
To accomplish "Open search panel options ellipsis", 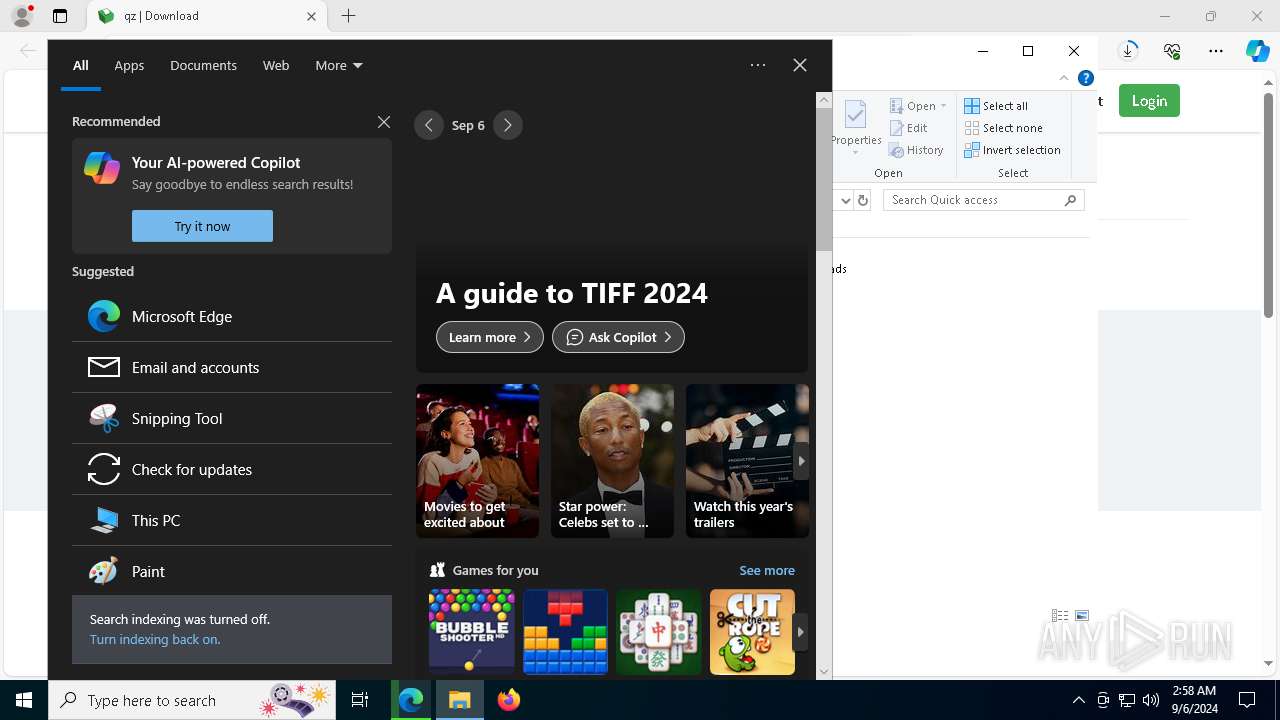I will tap(758, 65).
